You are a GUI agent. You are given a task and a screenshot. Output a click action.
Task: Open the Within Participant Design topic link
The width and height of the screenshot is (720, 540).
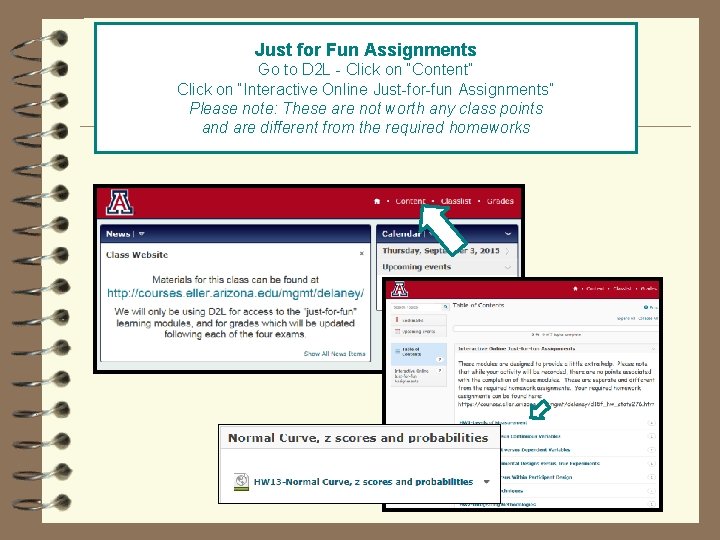[536, 477]
